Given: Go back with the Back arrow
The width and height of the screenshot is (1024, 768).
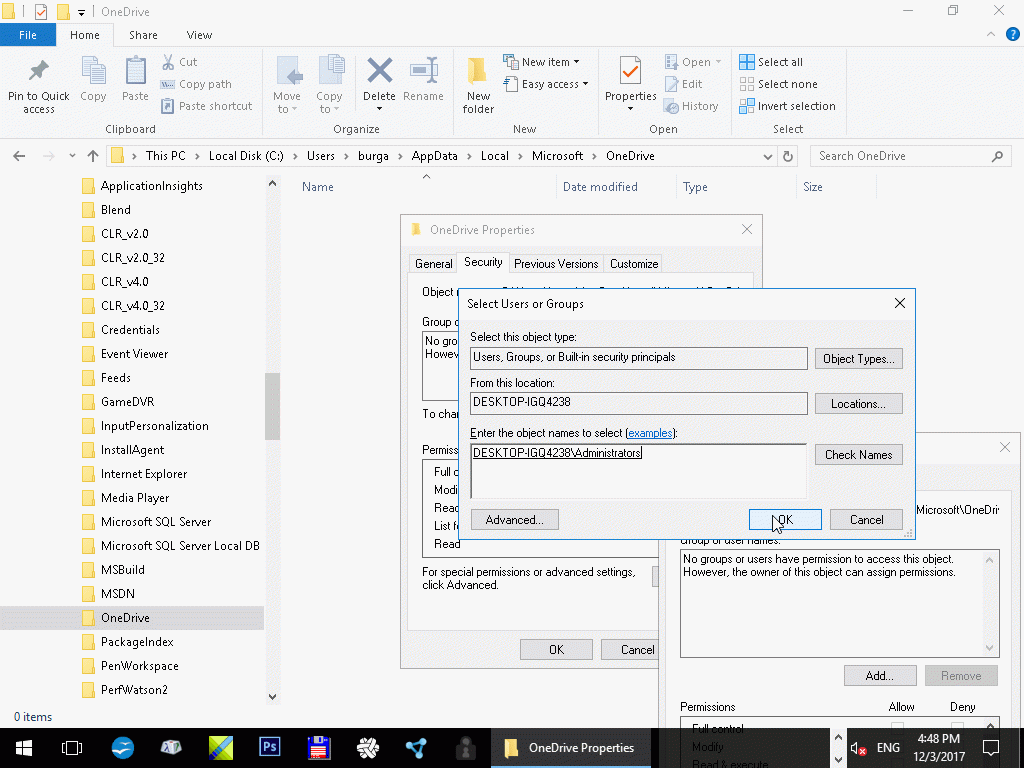Looking at the screenshot, I should point(19,156).
